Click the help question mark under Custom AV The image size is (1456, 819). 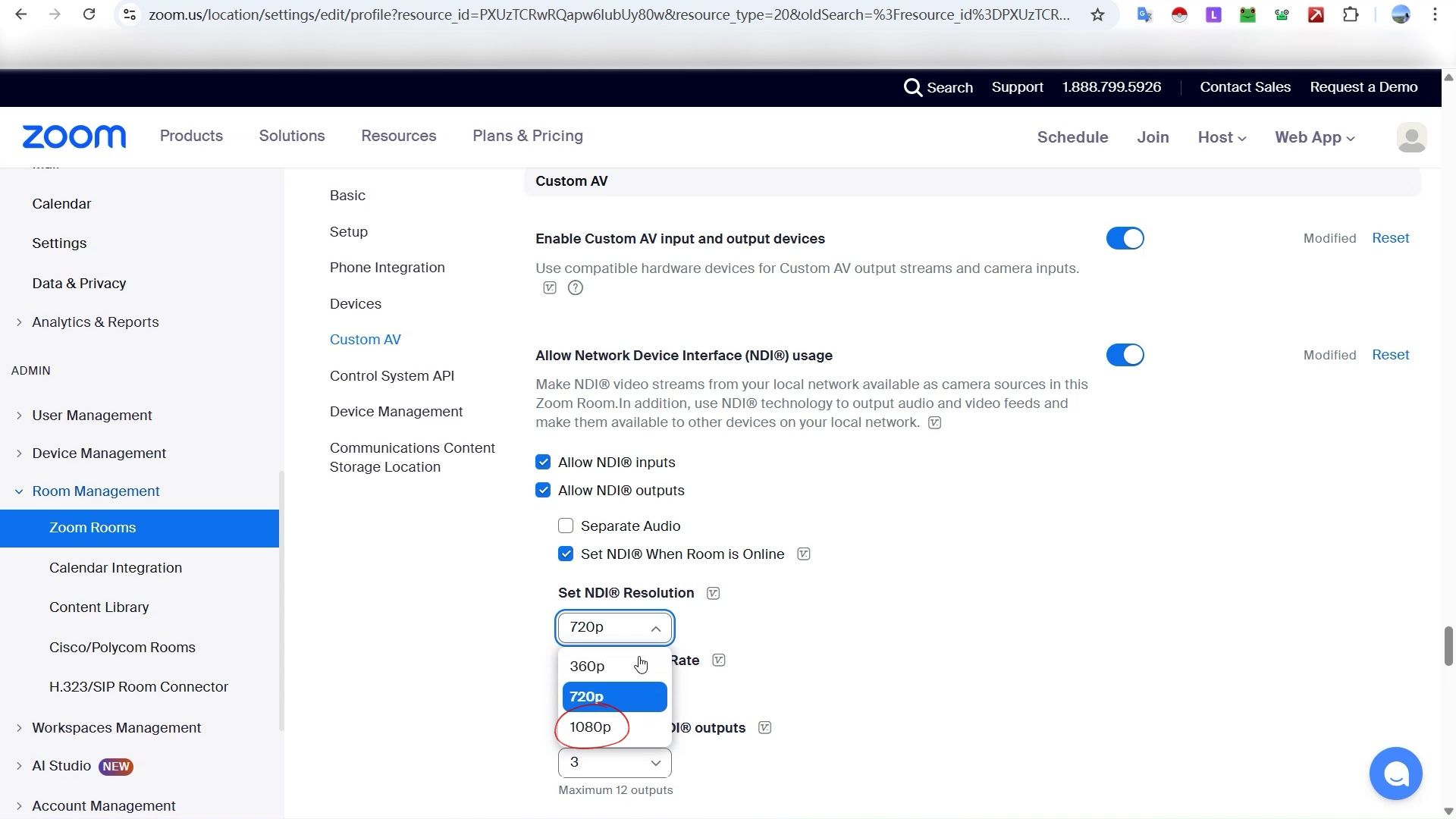(576, 288)
